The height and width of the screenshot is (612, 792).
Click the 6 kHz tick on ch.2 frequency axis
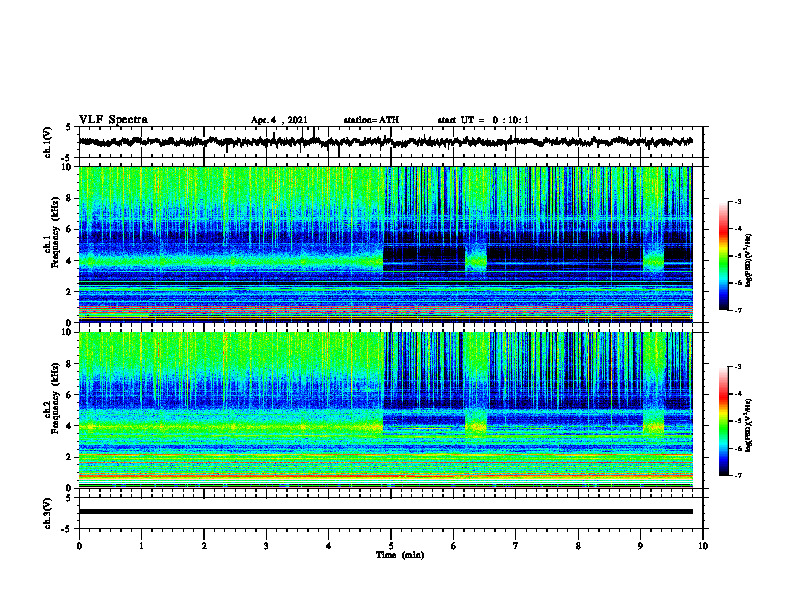(x=70, y=395)
